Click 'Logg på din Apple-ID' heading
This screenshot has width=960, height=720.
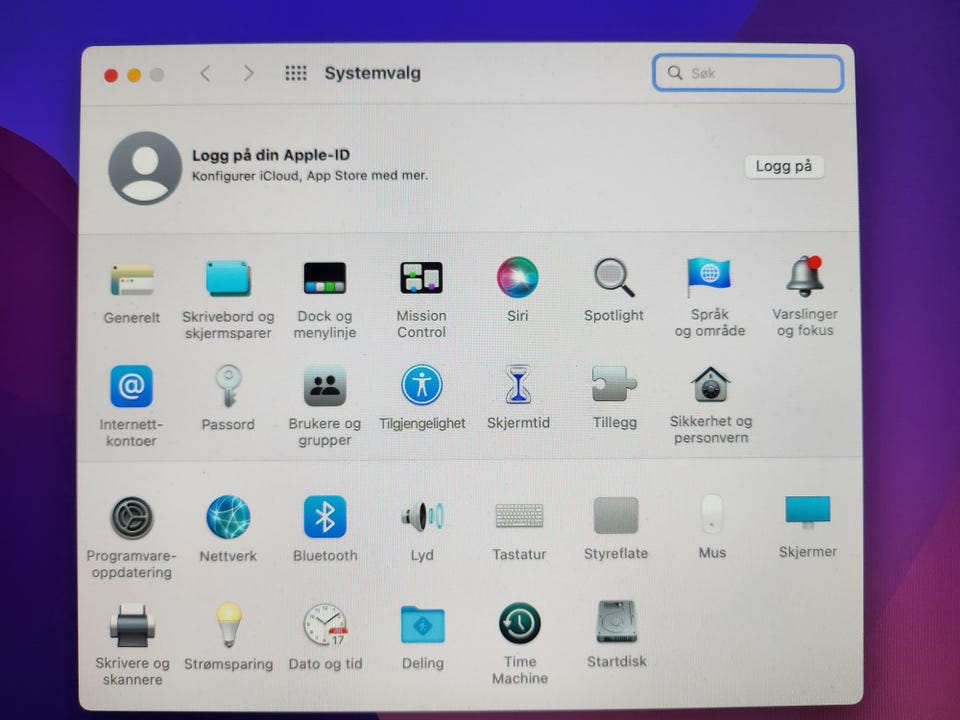coord(271,155)
